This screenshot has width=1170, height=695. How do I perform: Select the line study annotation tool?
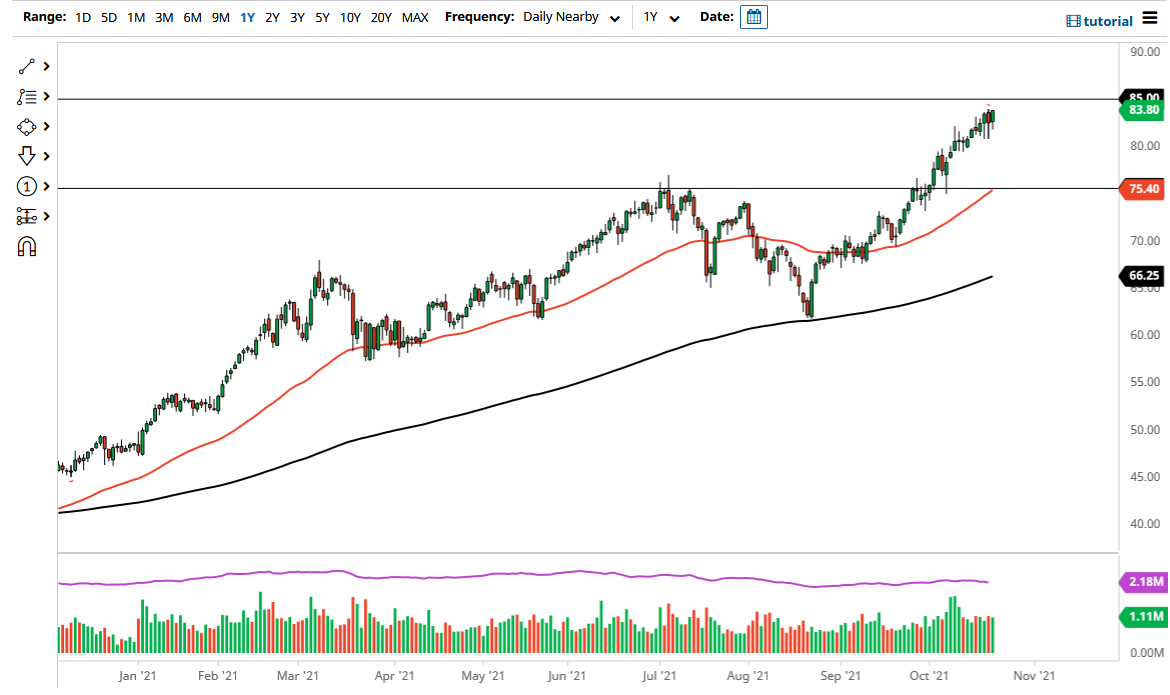27,96
